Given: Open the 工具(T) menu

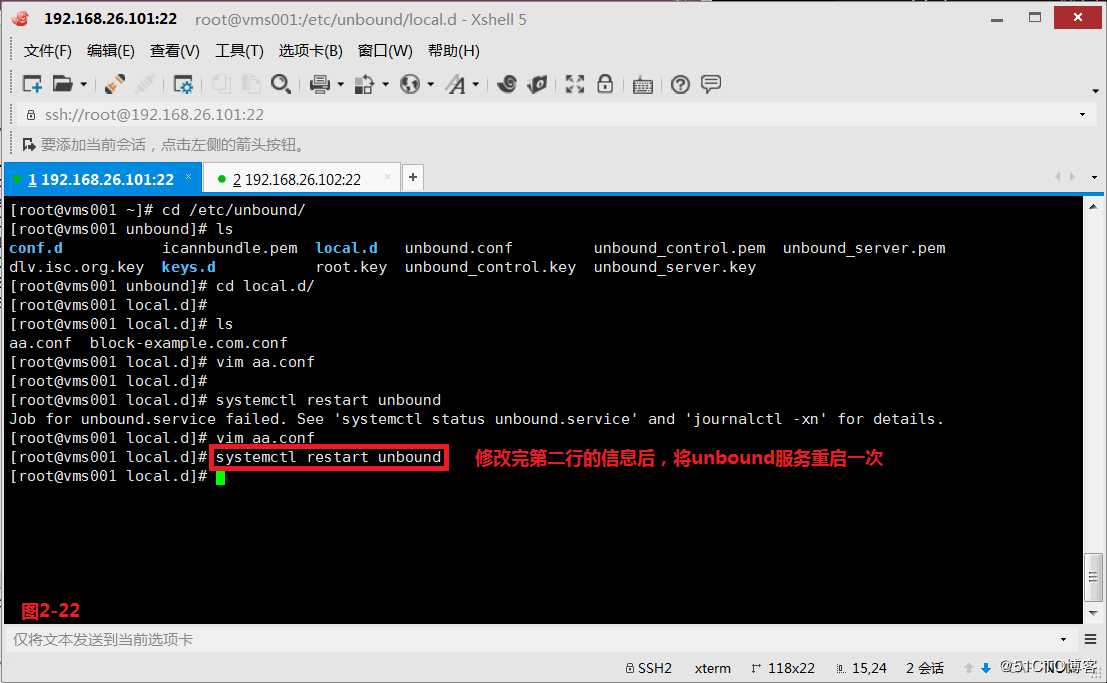Looking at the screenshot, I should point(239,51).
